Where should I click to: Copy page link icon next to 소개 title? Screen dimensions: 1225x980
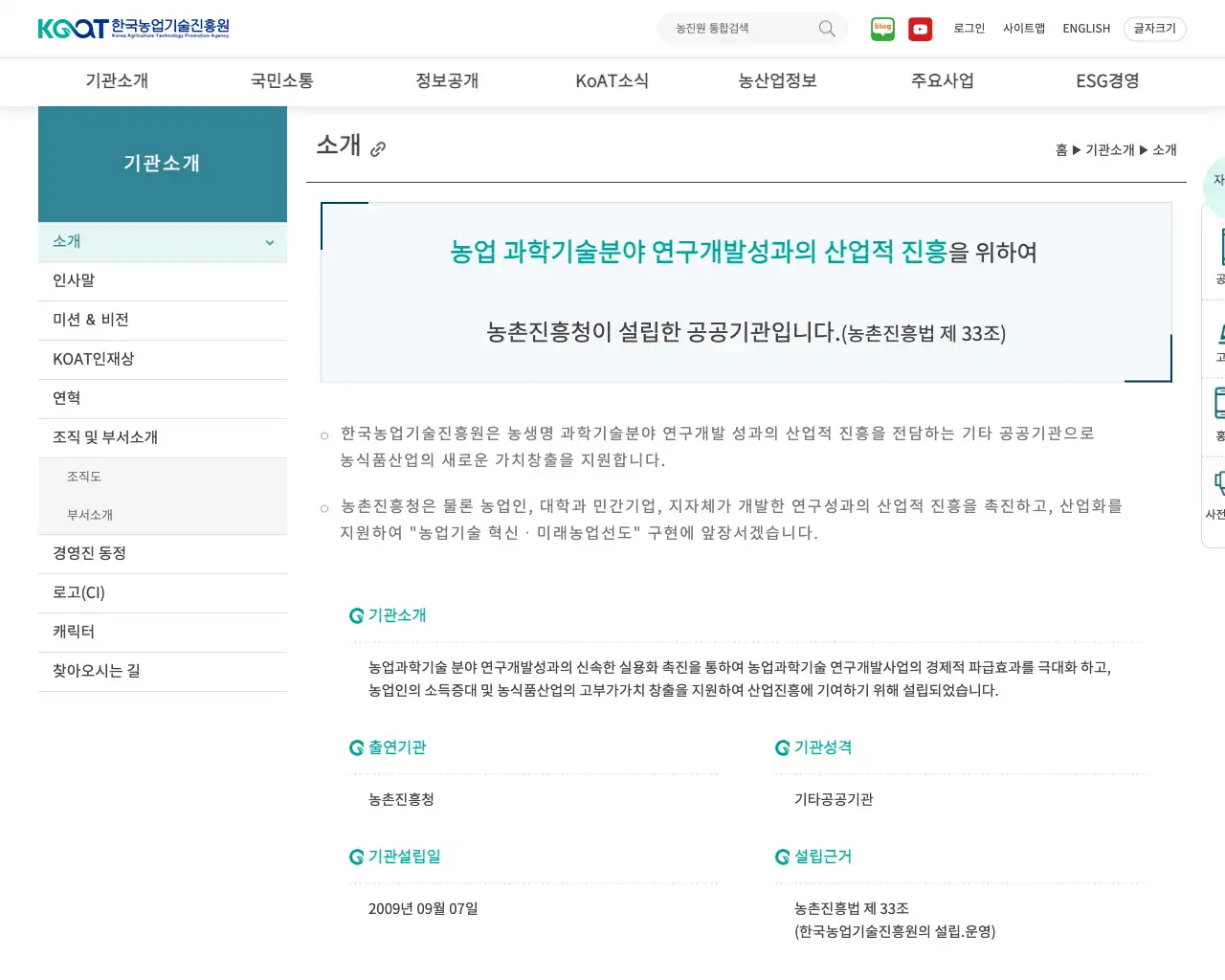378,149
